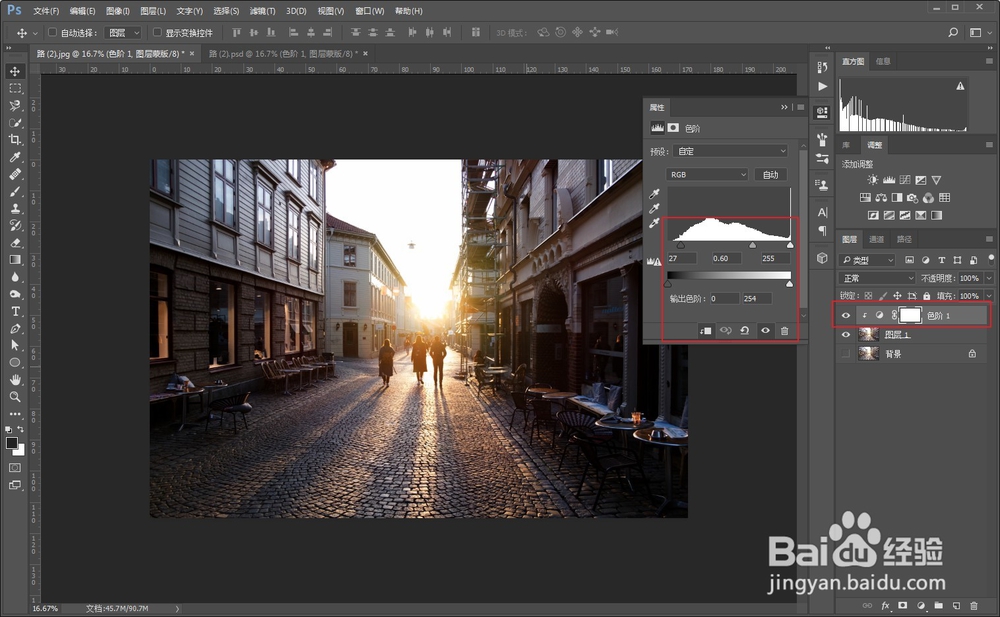Add layer style using the fx icon
1000x617 pixels.
[x=885, y=606]
